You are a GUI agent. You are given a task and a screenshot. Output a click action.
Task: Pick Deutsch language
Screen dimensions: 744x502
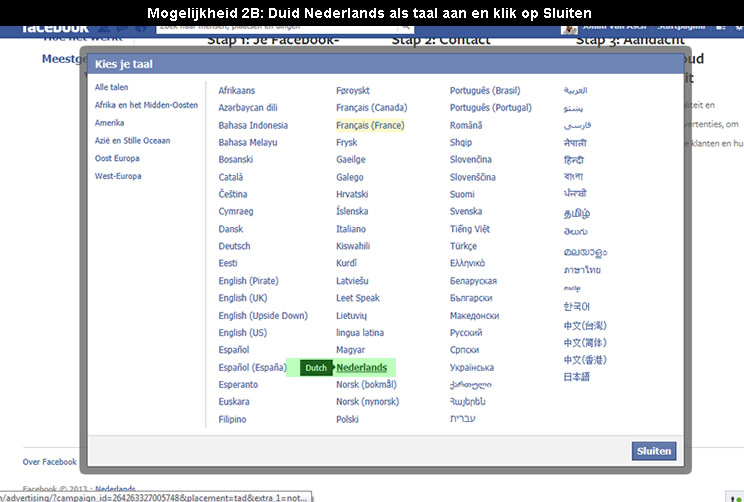[234, 246]
